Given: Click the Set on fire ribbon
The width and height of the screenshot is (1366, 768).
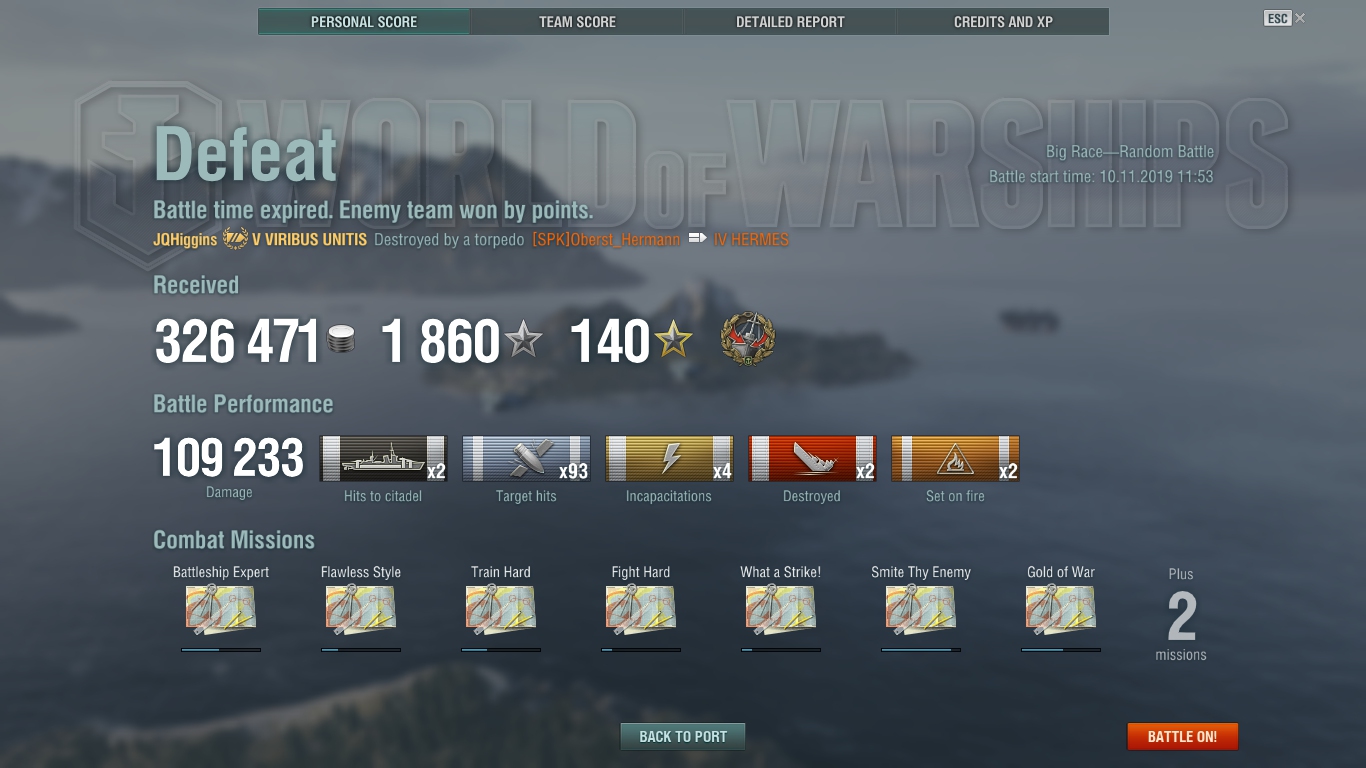Looking at the screenshot, I should coord(955,459).
